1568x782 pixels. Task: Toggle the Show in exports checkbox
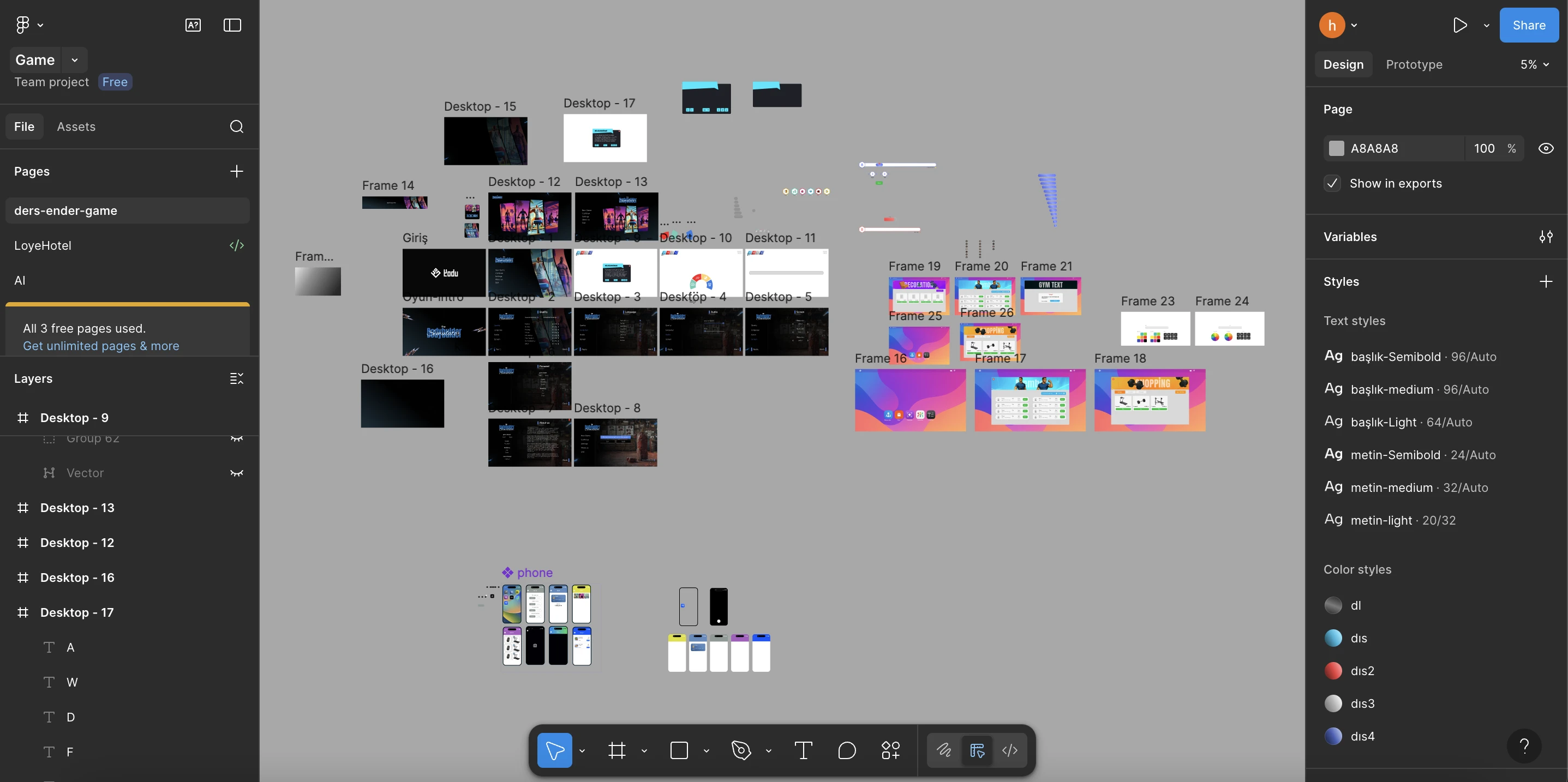pyautogui.click(x=1332, y=183)
